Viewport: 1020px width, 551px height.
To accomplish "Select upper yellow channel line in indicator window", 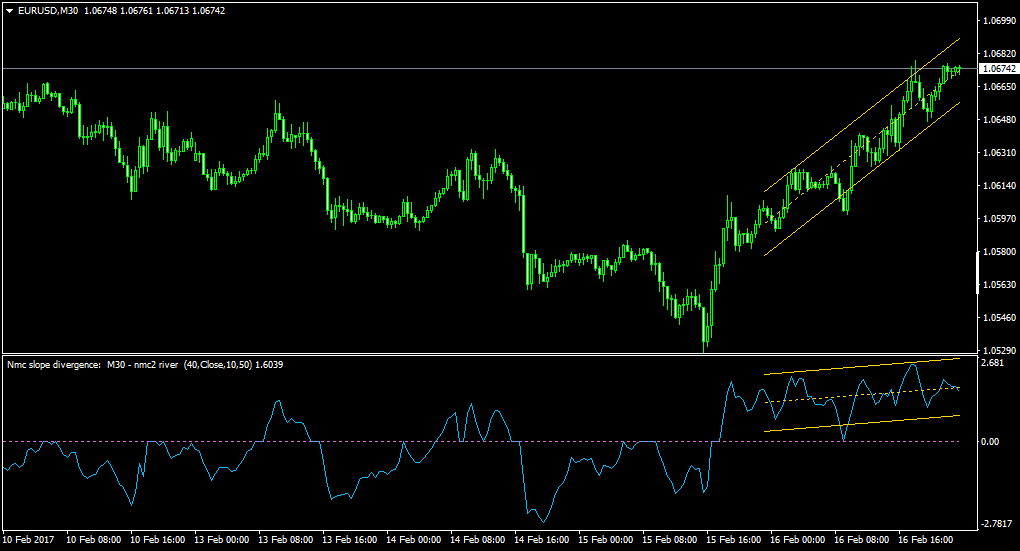I will (x=862, y=366).
